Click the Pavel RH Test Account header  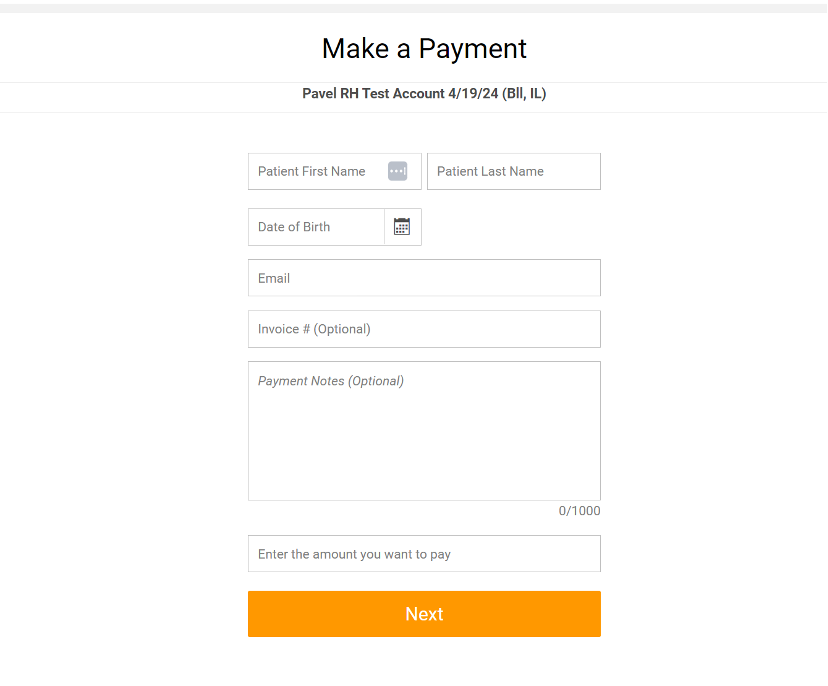click(x=424, y=93)
